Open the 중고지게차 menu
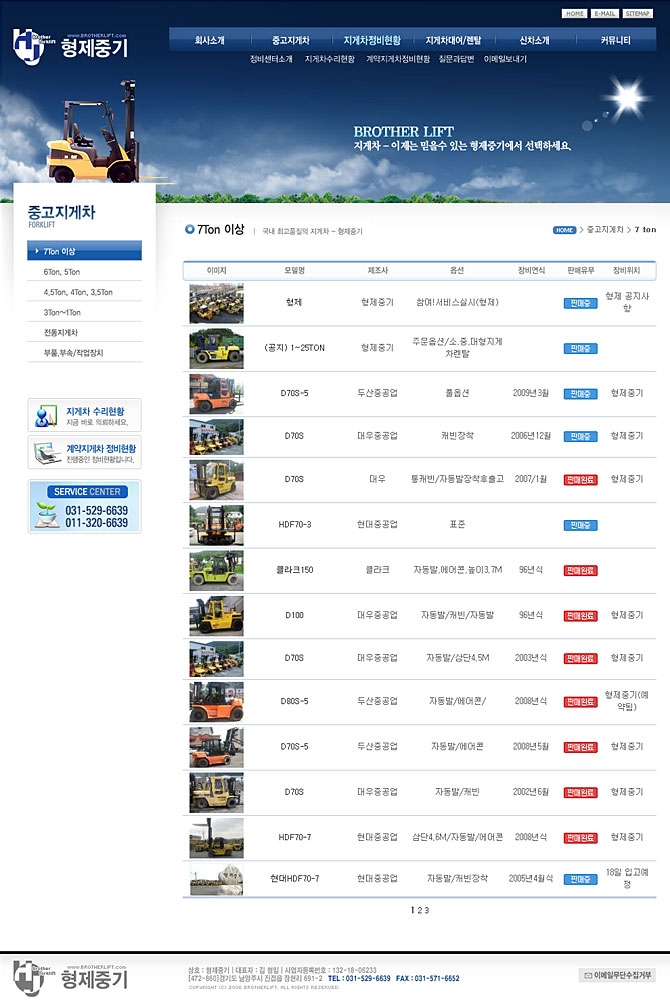This screenshot has width=670, height=1002. [x=291, y=40]
